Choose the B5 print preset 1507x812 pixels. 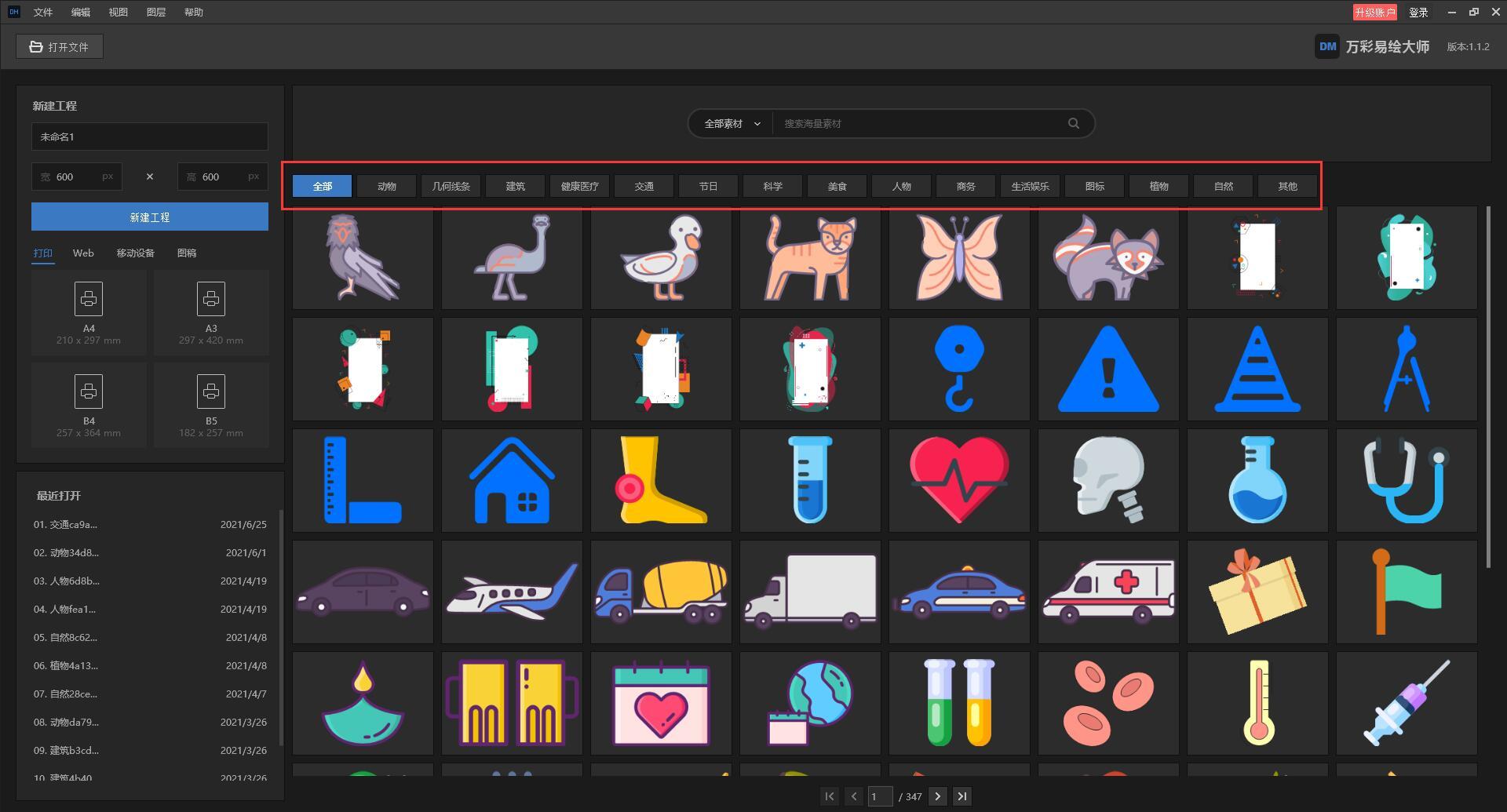coord(211,405)
